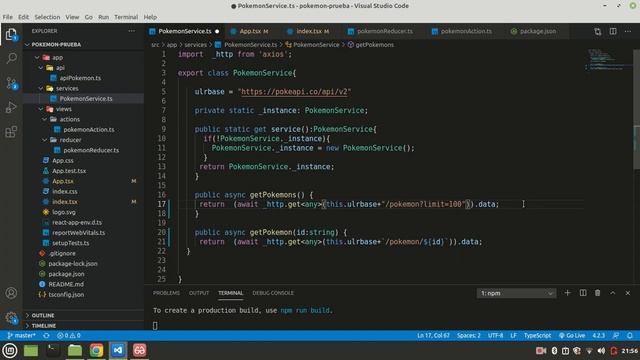Open Explorer more actions ellipsis
The image size is (640, 360).
pos(131,31)
